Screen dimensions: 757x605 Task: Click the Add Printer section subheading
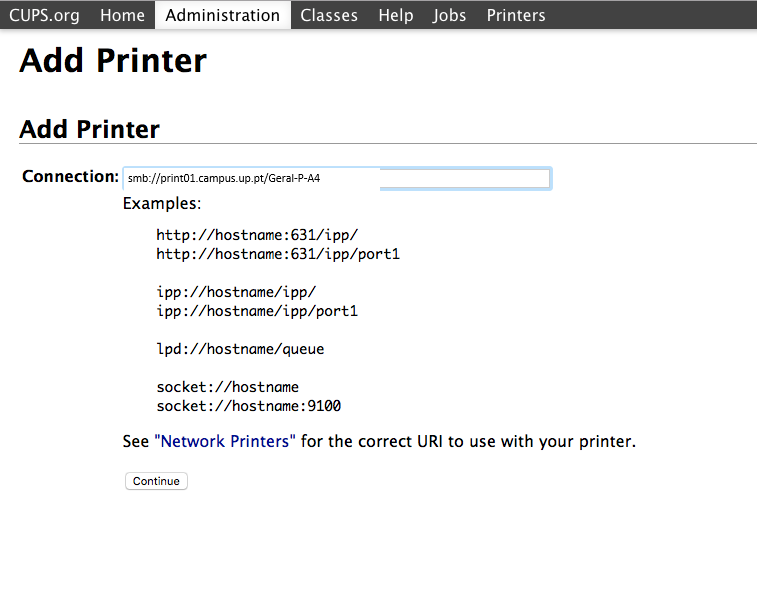point(89,129)
